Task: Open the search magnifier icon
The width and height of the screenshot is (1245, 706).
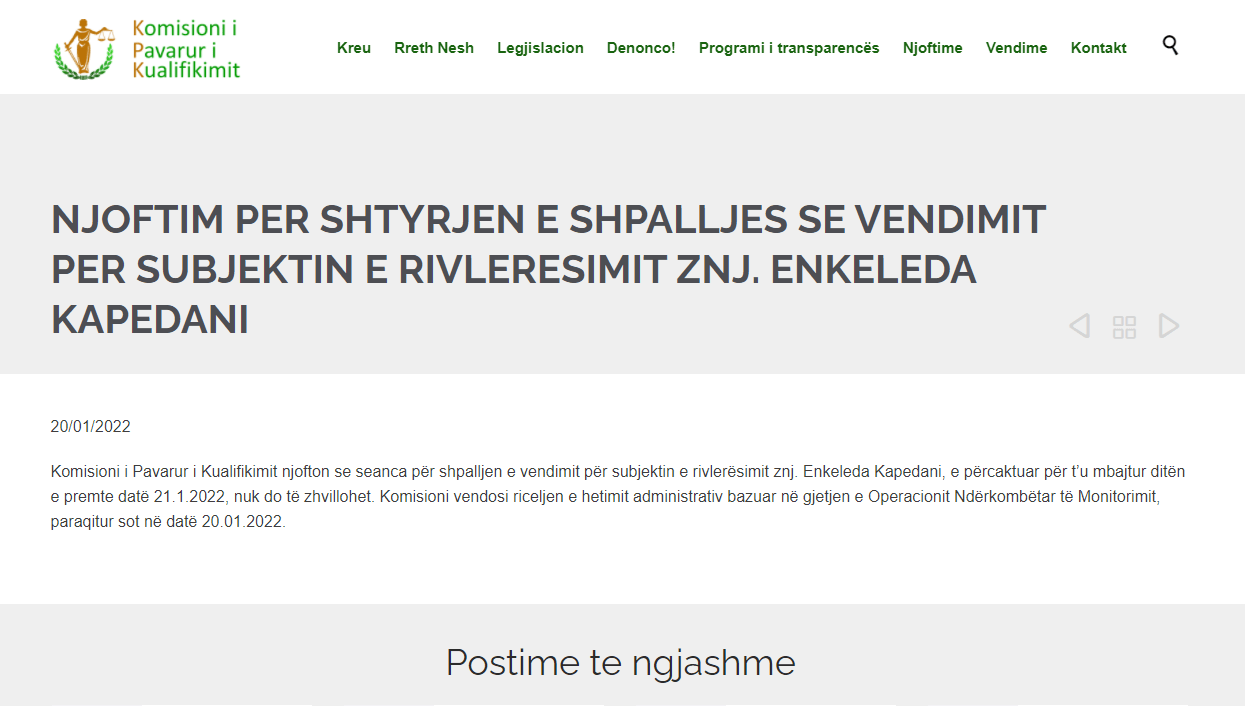Action: 1170,45
